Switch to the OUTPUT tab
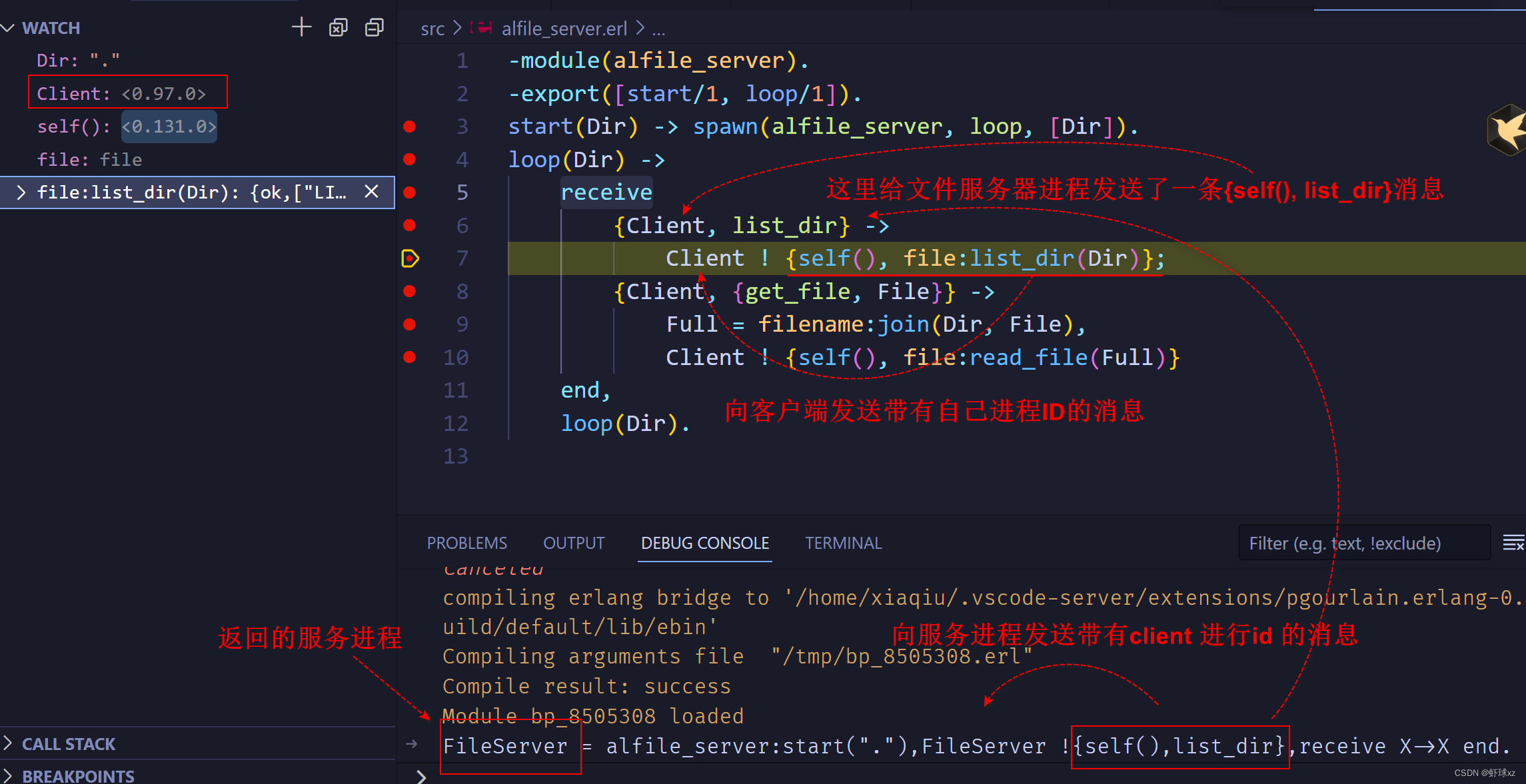The width and height of the screenshot is (1526, 784). point(574,544)
